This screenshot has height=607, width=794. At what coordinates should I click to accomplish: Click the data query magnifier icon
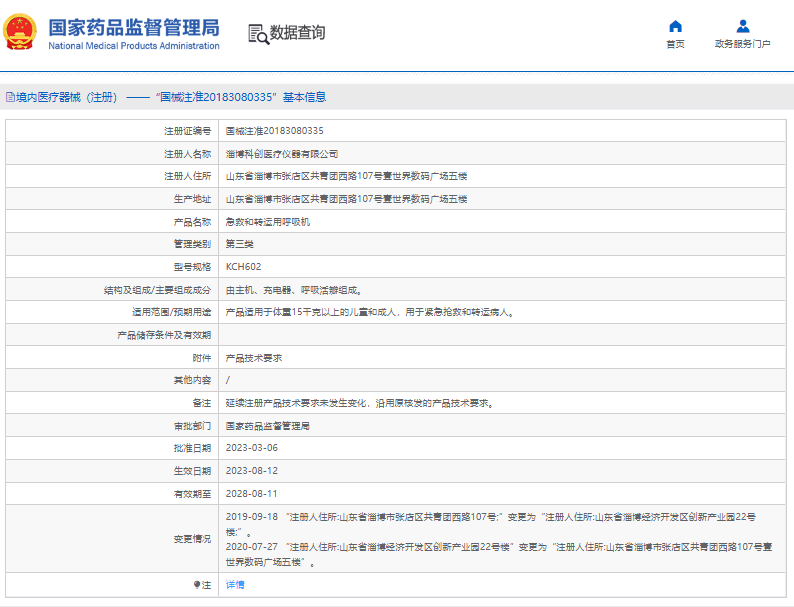(258, 33)
